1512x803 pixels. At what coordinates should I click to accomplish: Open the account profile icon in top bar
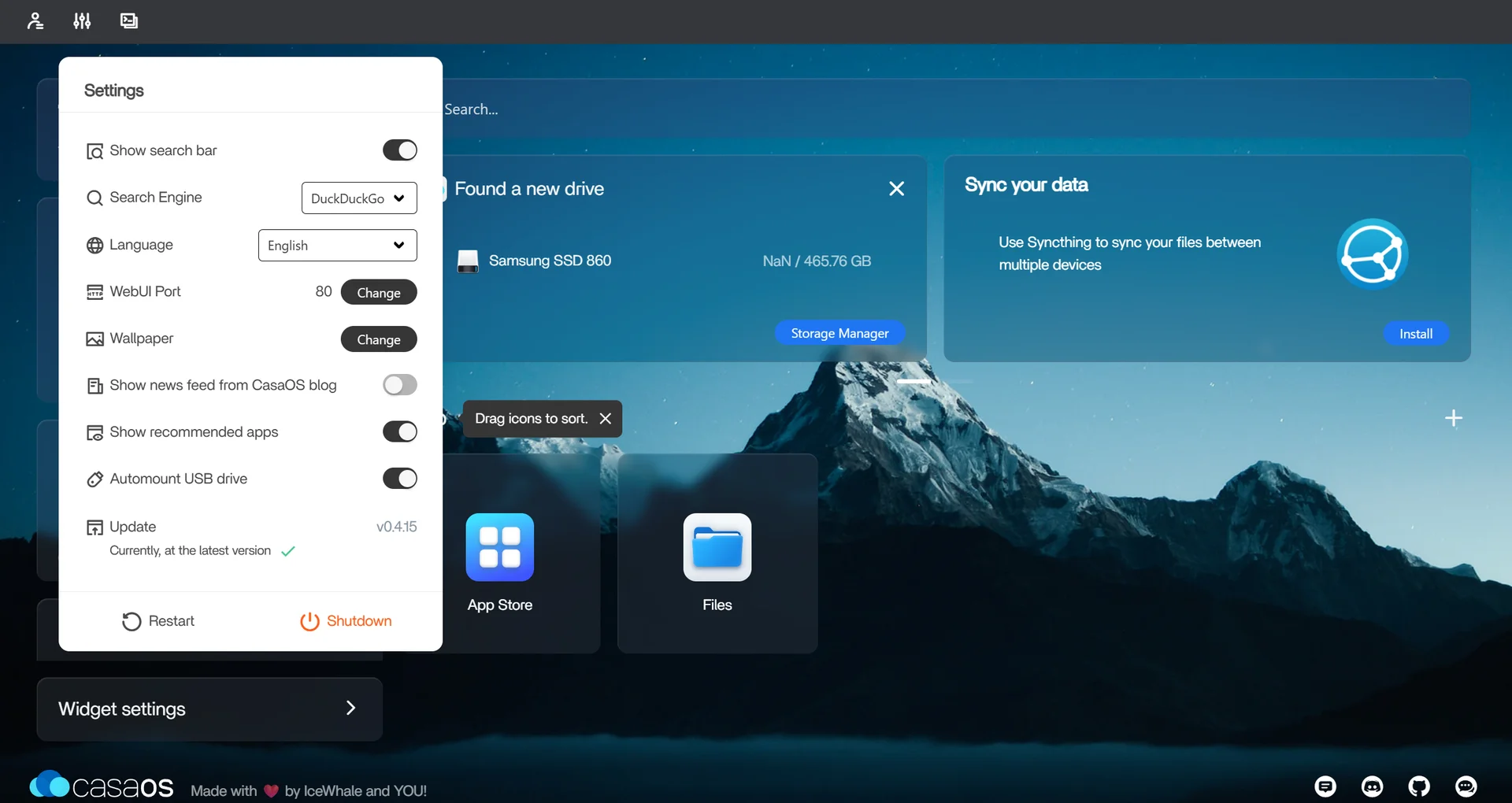tap(35, 20)
